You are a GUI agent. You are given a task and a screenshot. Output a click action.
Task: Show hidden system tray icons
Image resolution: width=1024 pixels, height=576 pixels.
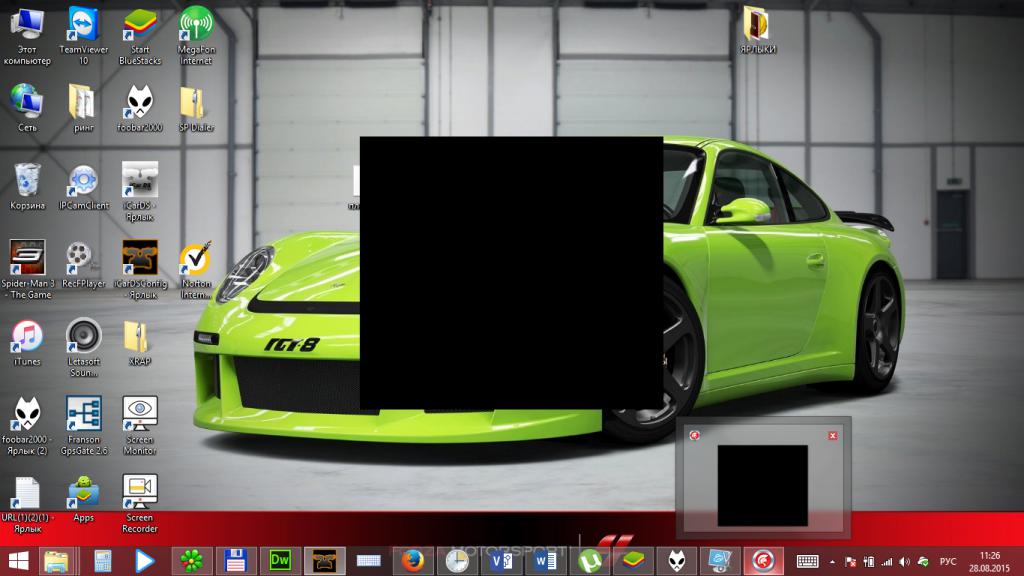point(832,561)
